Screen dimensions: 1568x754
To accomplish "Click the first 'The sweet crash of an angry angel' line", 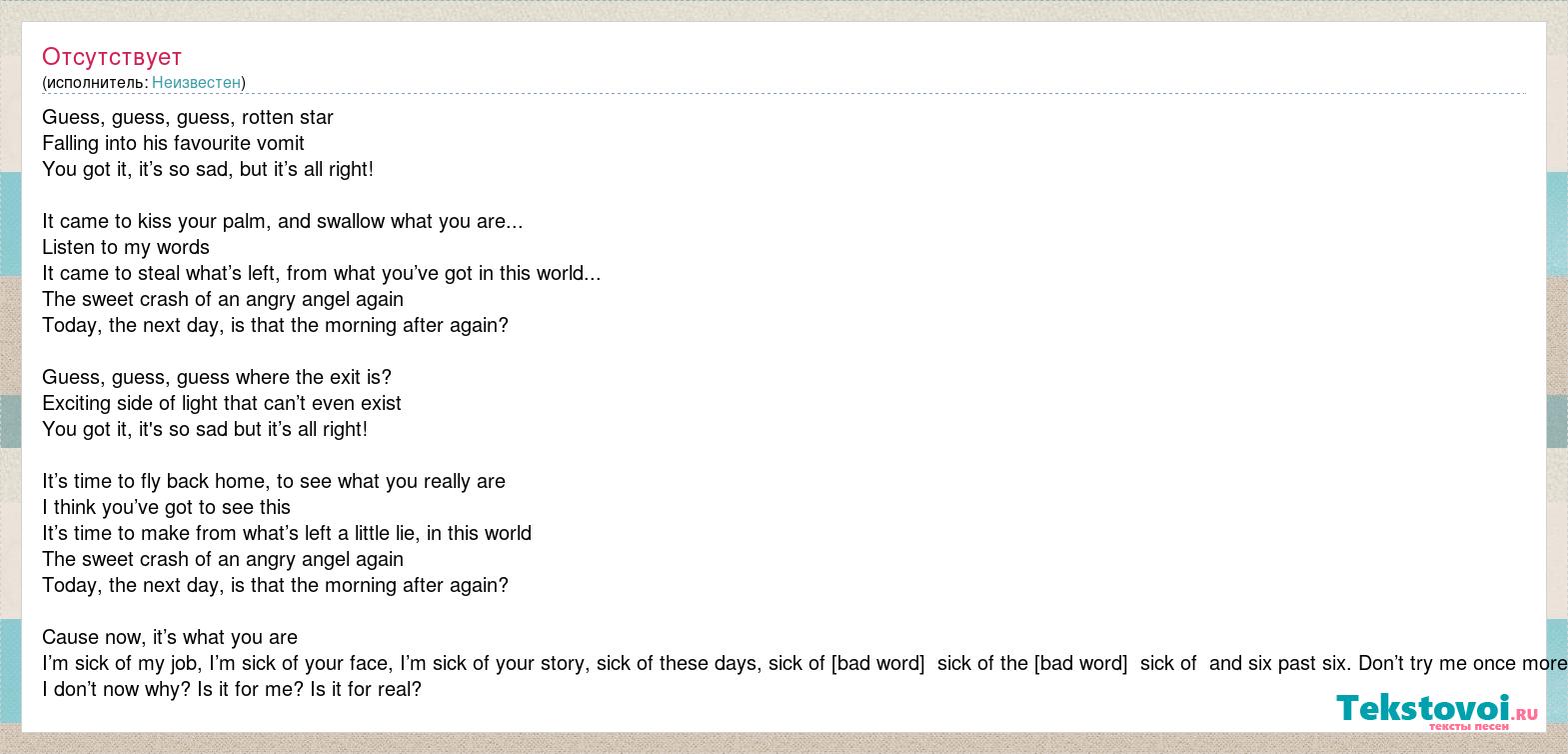I will click(x=223, y=300).
